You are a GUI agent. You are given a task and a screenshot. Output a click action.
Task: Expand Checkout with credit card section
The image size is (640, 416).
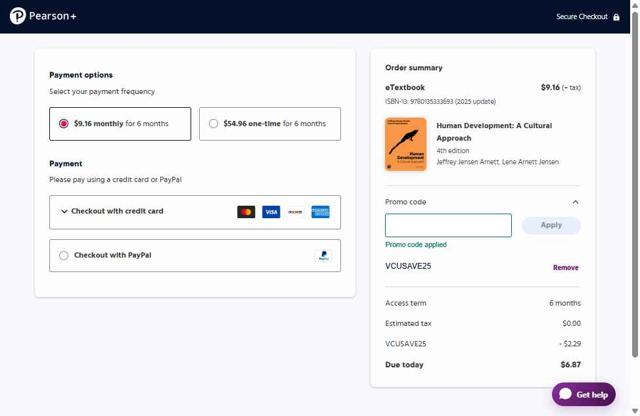coord(195,212)
